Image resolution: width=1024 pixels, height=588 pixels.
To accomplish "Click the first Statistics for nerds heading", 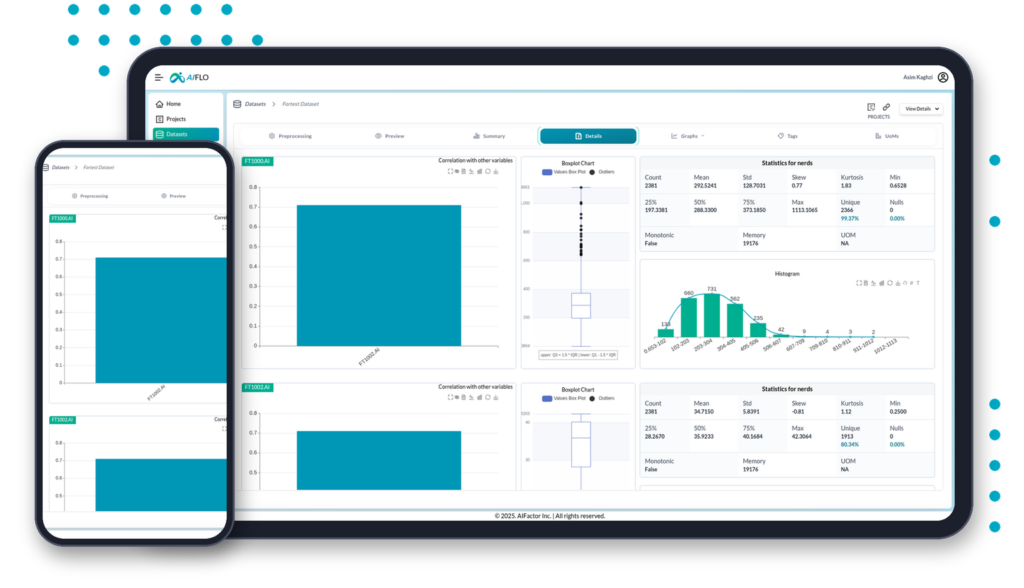I will (787, 163).
